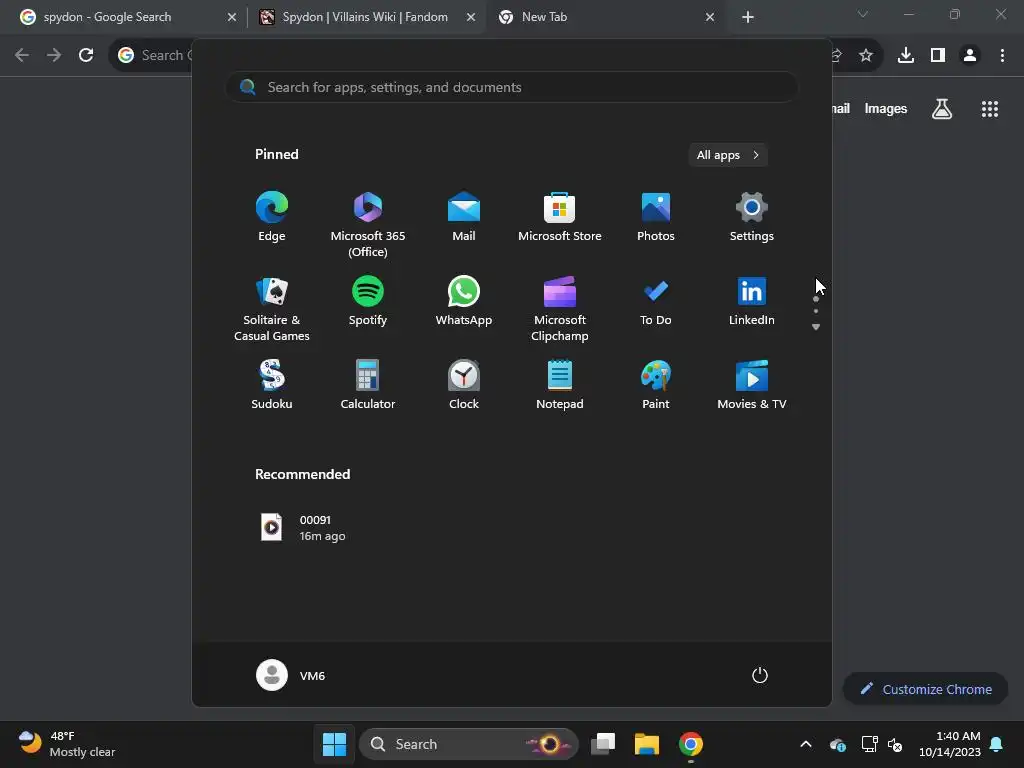Reload the page in Chrome
This screenshot has height=768, width=1024.
86,56
